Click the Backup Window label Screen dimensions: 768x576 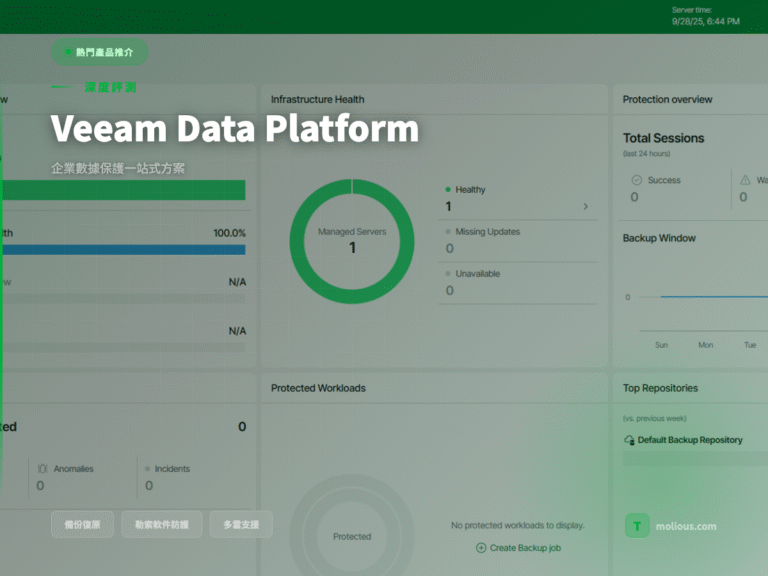[659, 238]
